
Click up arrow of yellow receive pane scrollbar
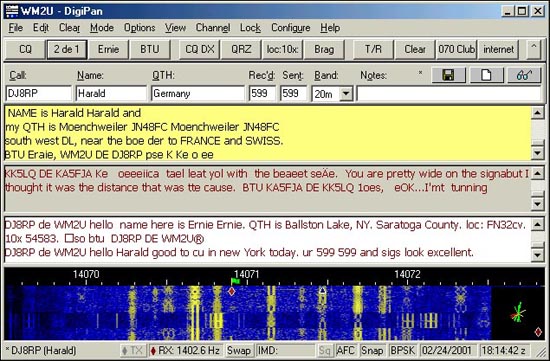(538, 113)
